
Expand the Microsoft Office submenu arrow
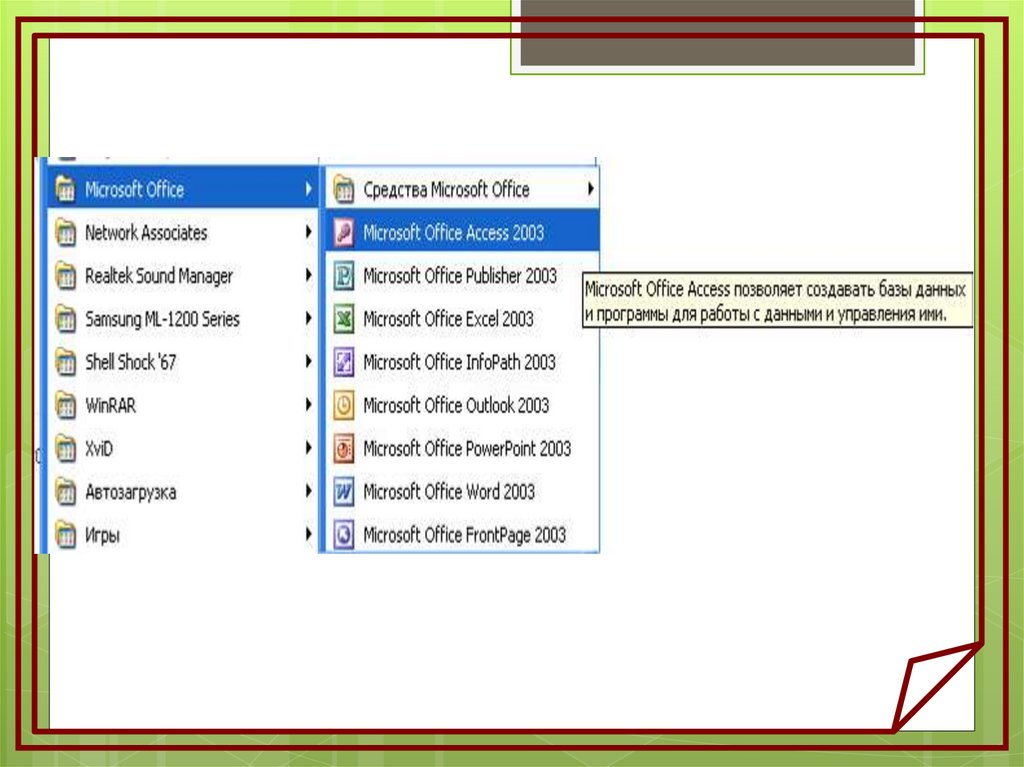[308, 189]
